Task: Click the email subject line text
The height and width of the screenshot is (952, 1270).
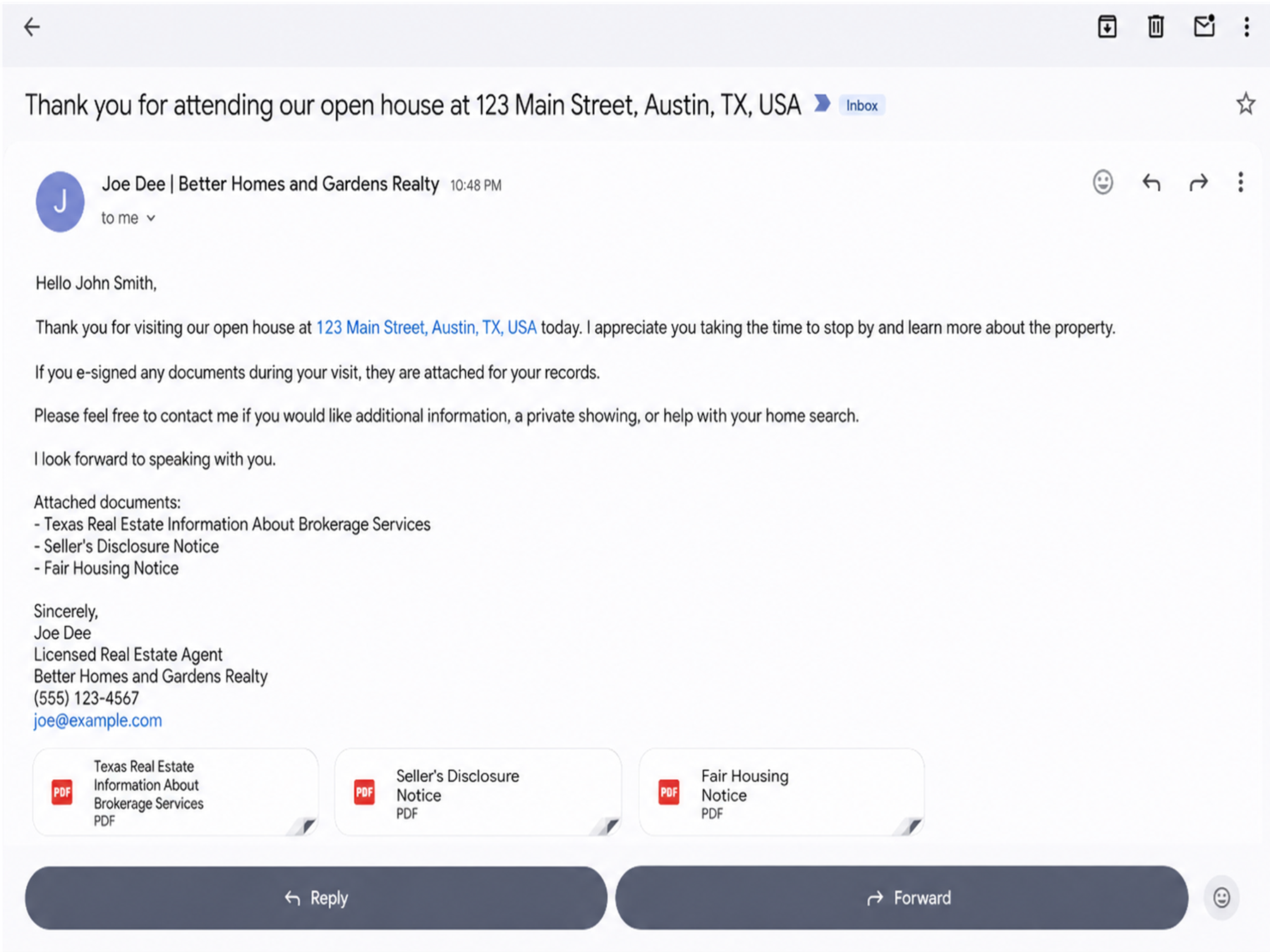Action: (x=413, y=105)
